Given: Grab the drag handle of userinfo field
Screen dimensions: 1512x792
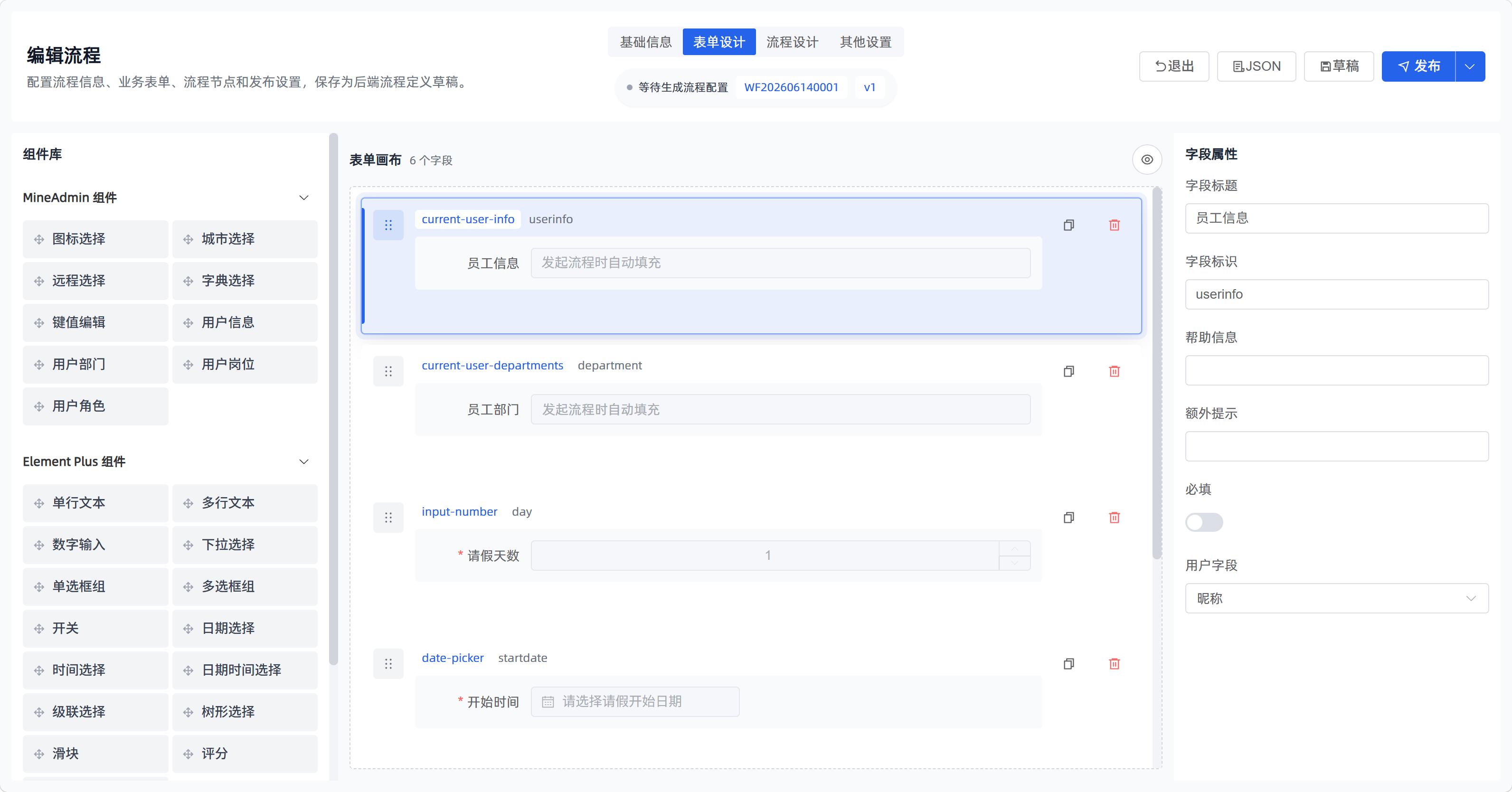Looking at the screenshot, I should (x=388, y=225).
